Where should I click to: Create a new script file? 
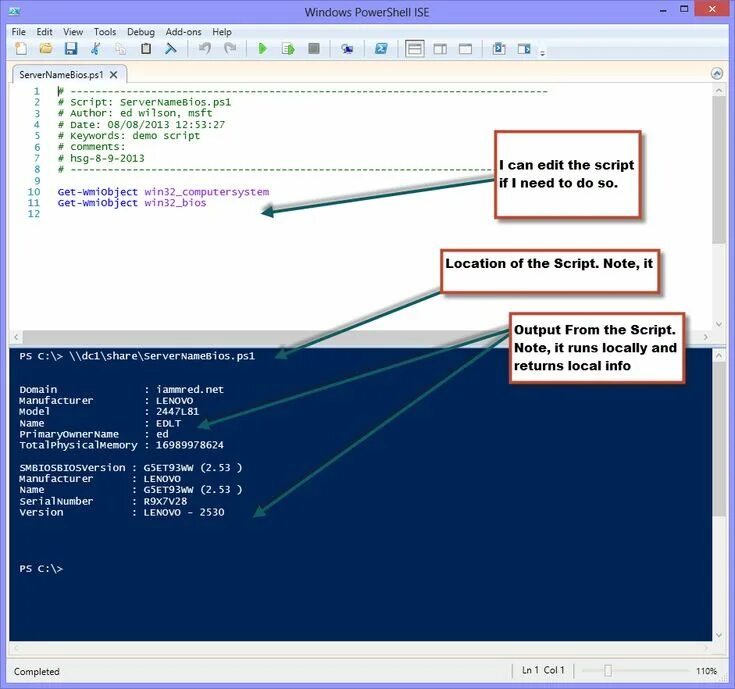click(21, 49)
